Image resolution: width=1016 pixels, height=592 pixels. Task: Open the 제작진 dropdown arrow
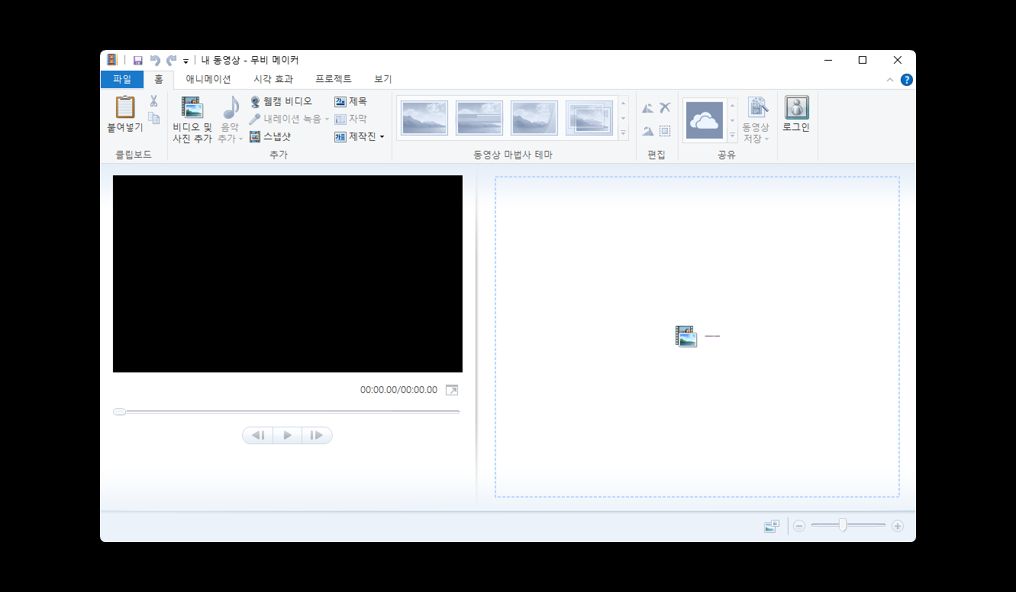click(382, 137)
